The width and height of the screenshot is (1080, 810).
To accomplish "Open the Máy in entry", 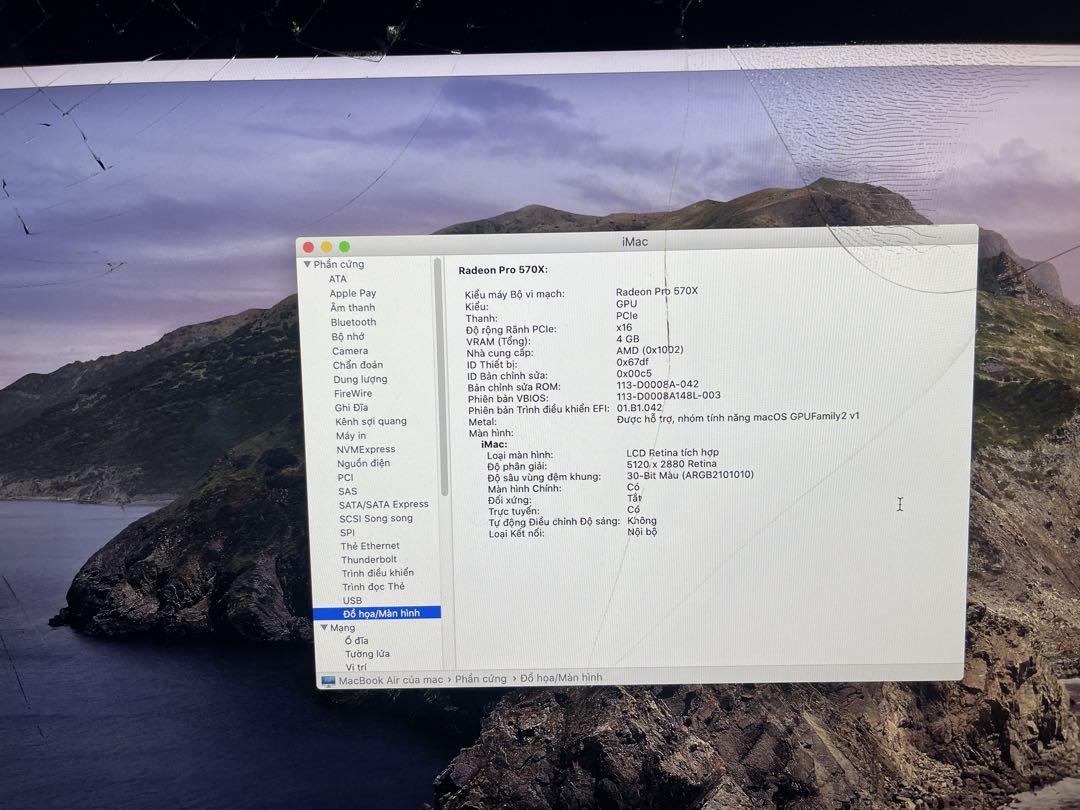I will [x=351, y=436].
